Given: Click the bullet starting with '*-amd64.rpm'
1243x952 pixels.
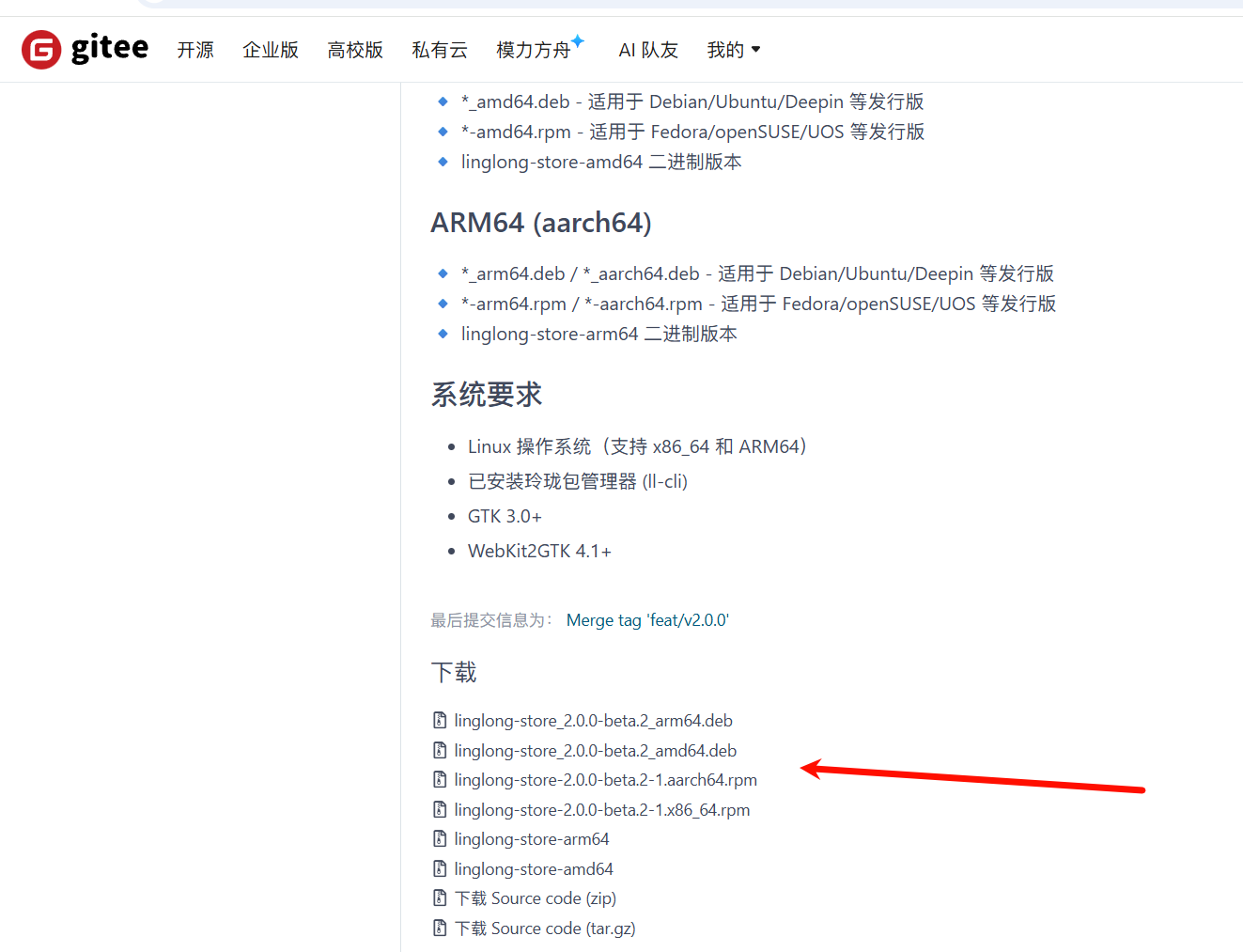Looking at the screenshot, I should click(x=692, y=133).
